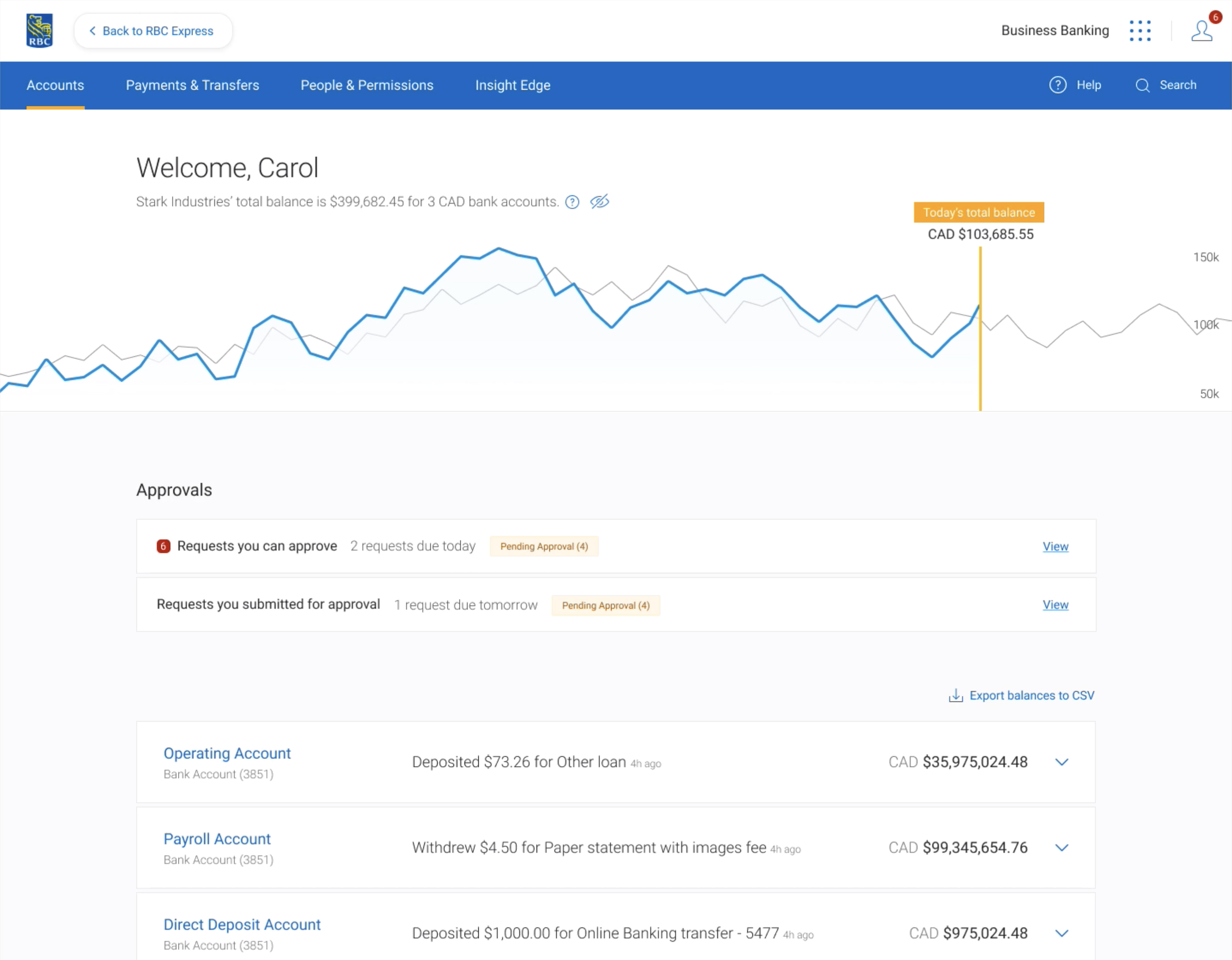The width and height of the screenshot is (1232, 960).
Task: Click the Approvals section heading
Action: click(x=174, y=490)
